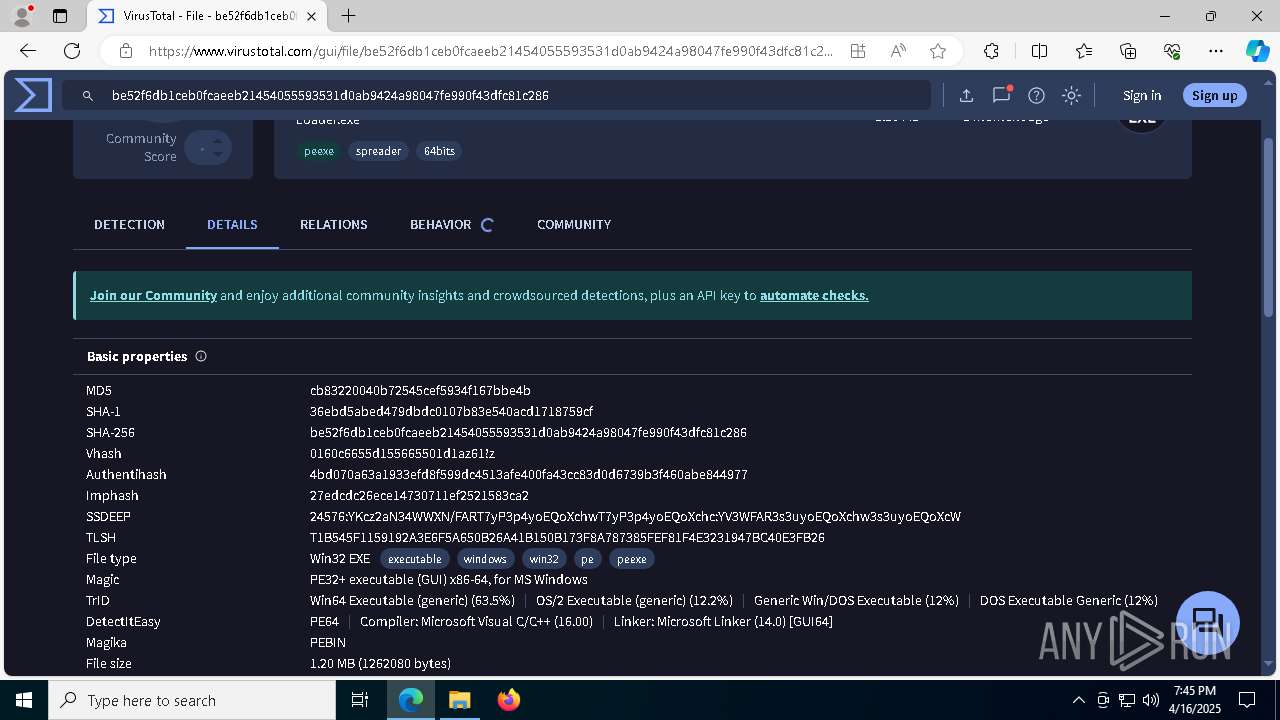
Task: Click the SHA-1 hash value
Action: click(x=451, y=412)
